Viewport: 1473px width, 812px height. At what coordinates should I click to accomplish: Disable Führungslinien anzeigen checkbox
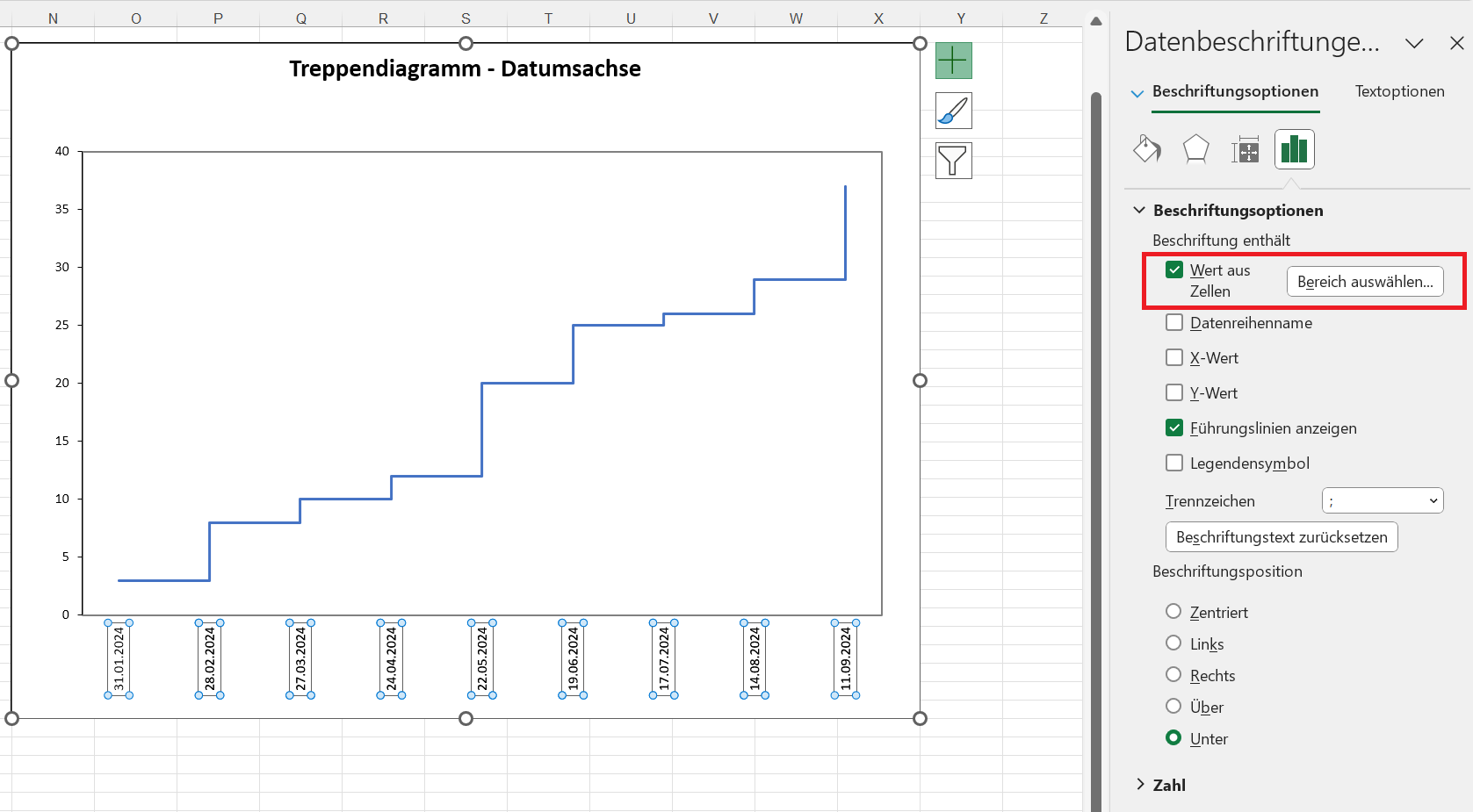[x=1174, y=428]
